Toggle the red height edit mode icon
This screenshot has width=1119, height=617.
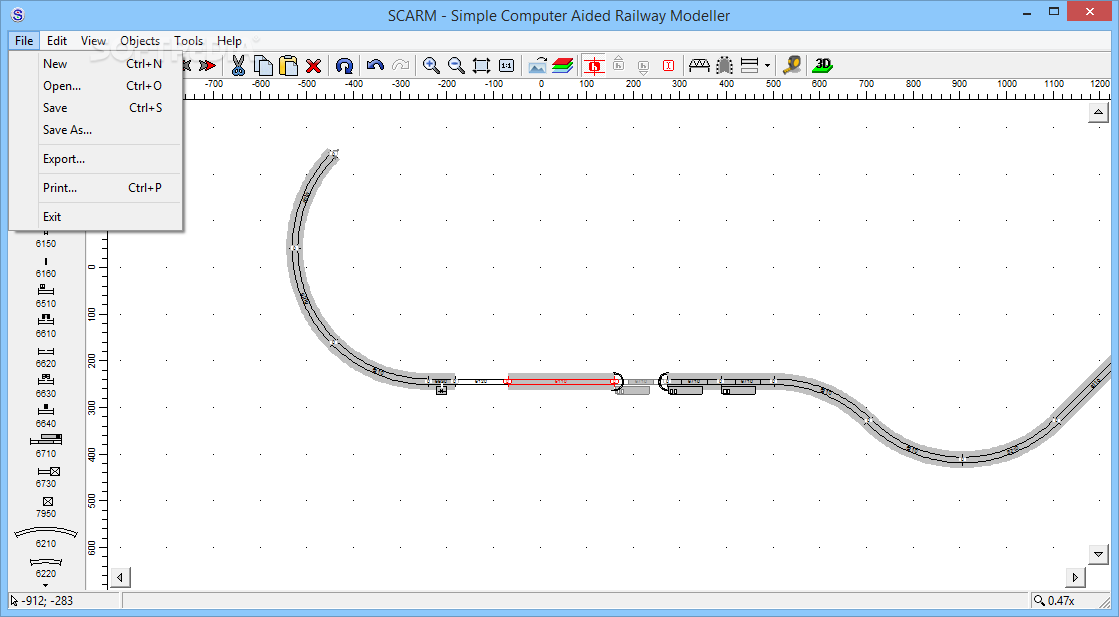click(594, 66)
